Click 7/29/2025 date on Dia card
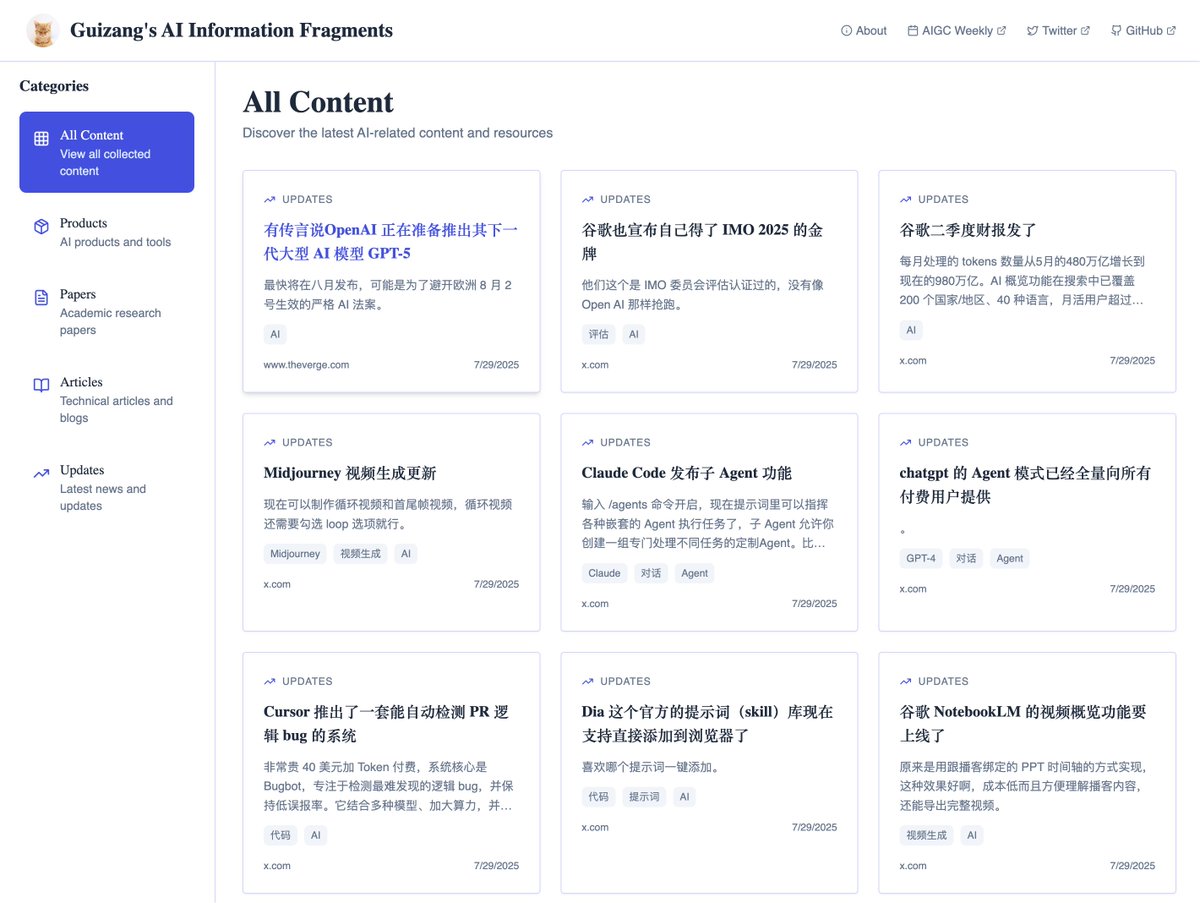 814,827
